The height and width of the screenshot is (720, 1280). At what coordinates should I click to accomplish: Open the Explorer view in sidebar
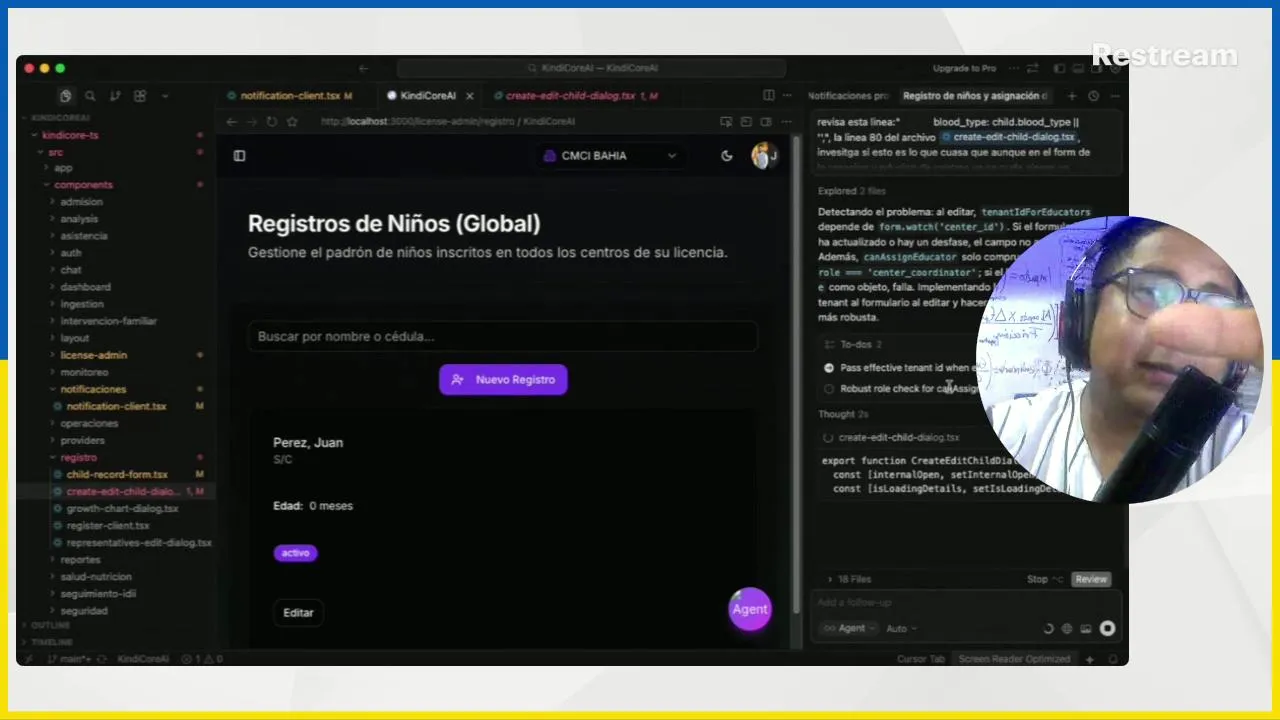click(x=65, y=96)
